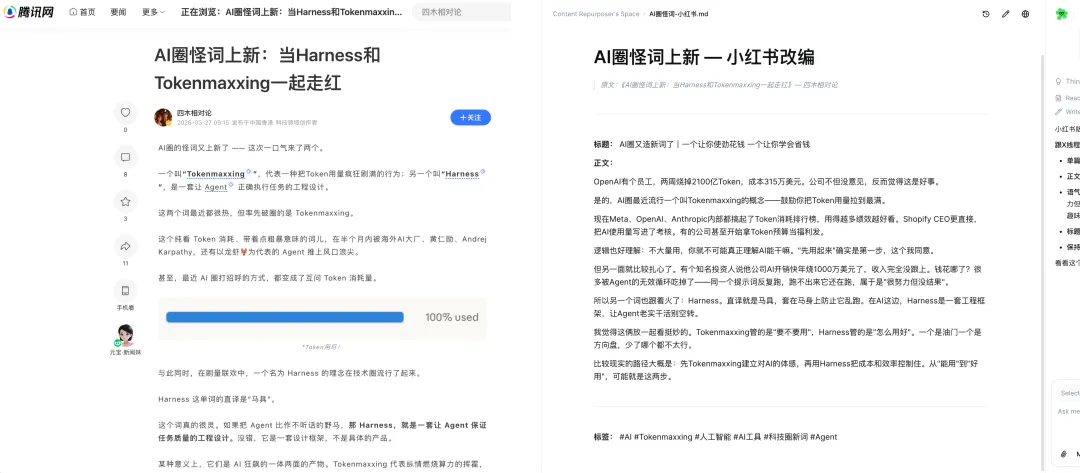Expand the 更多 dropdown menu
This screenshot has height=473, width=1080.
point(153,12)
